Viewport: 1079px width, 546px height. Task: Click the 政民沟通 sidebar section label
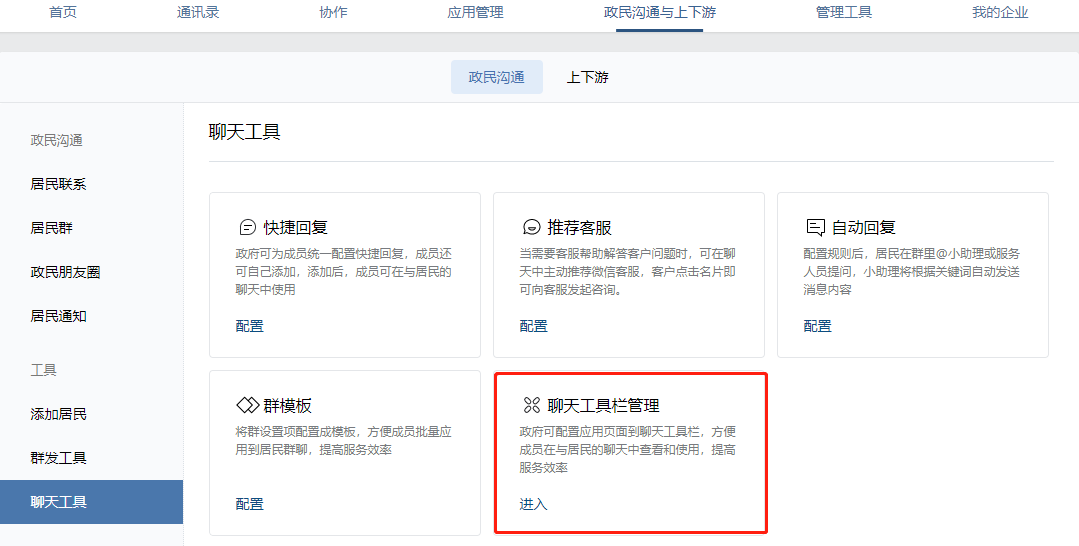56,140
